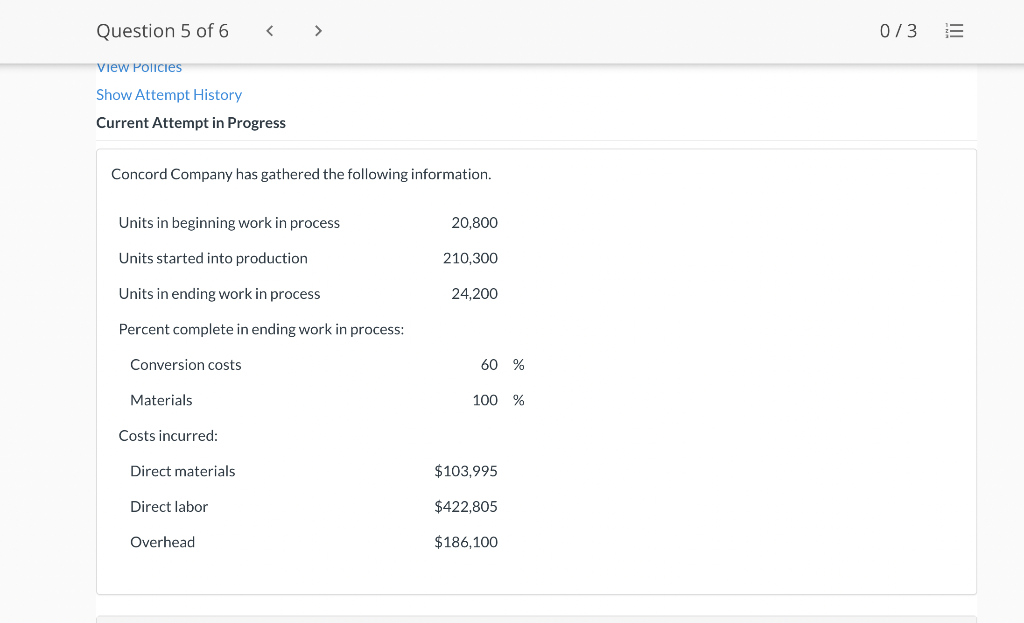Click 'Percent complete in ending work' heading

tap(261, 329)
